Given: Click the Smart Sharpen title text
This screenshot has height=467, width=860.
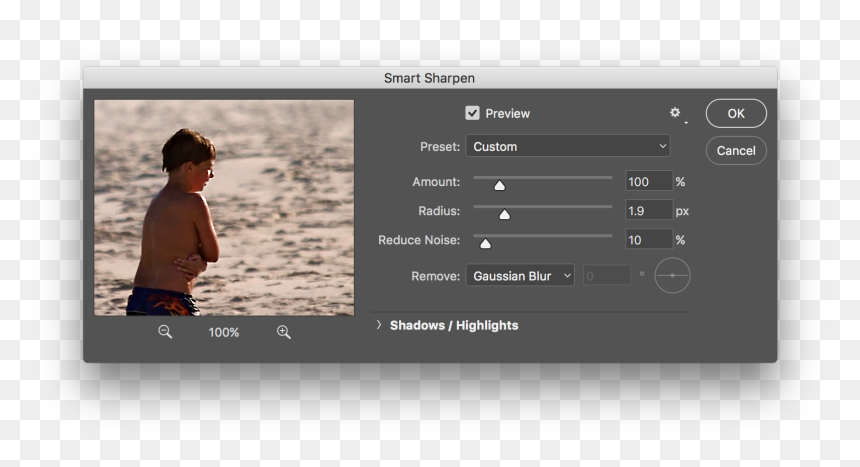Looking at the screenshot, I should point(429,78).
